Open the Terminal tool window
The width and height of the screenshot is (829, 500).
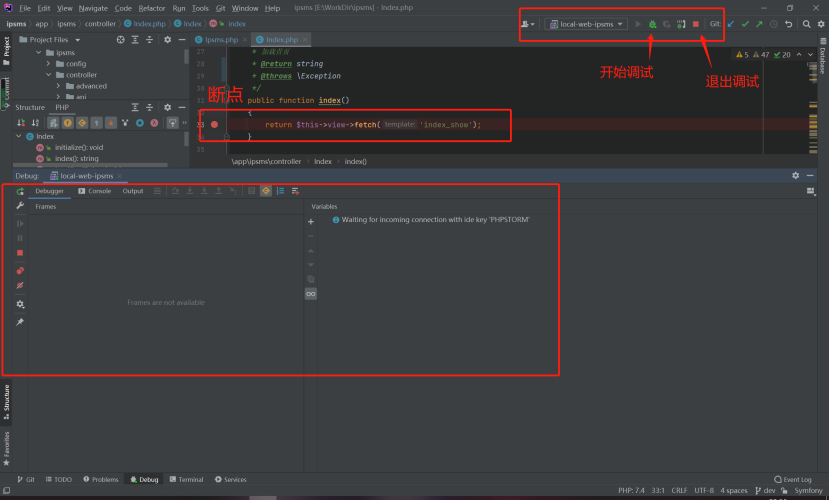186,479
